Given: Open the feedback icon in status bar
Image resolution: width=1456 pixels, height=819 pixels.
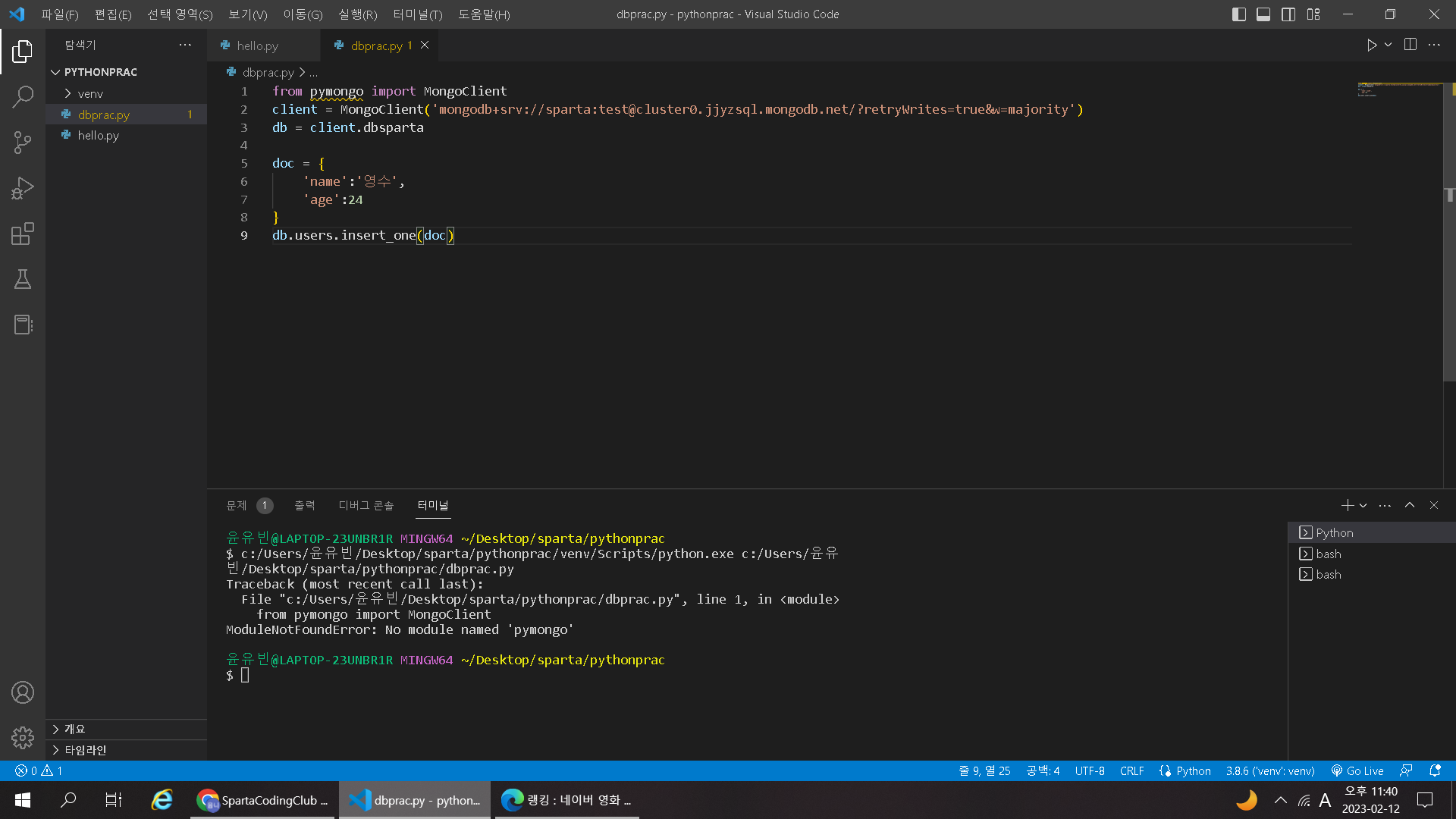Looking at the screenshot, I should pos(1406,771).
